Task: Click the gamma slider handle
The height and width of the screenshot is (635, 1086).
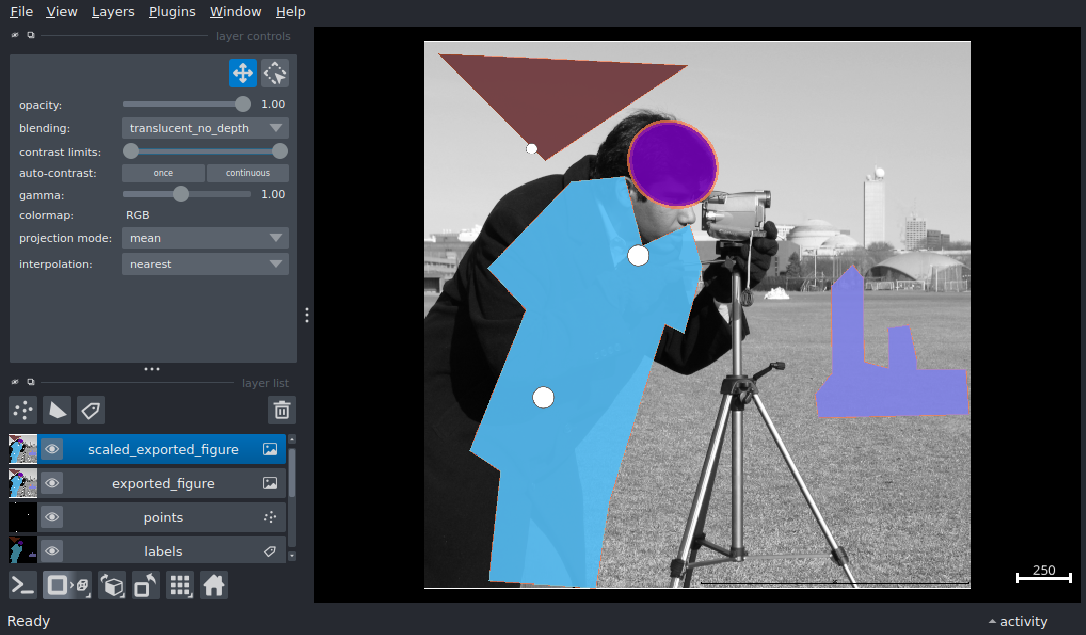Action: click(181, 194)
